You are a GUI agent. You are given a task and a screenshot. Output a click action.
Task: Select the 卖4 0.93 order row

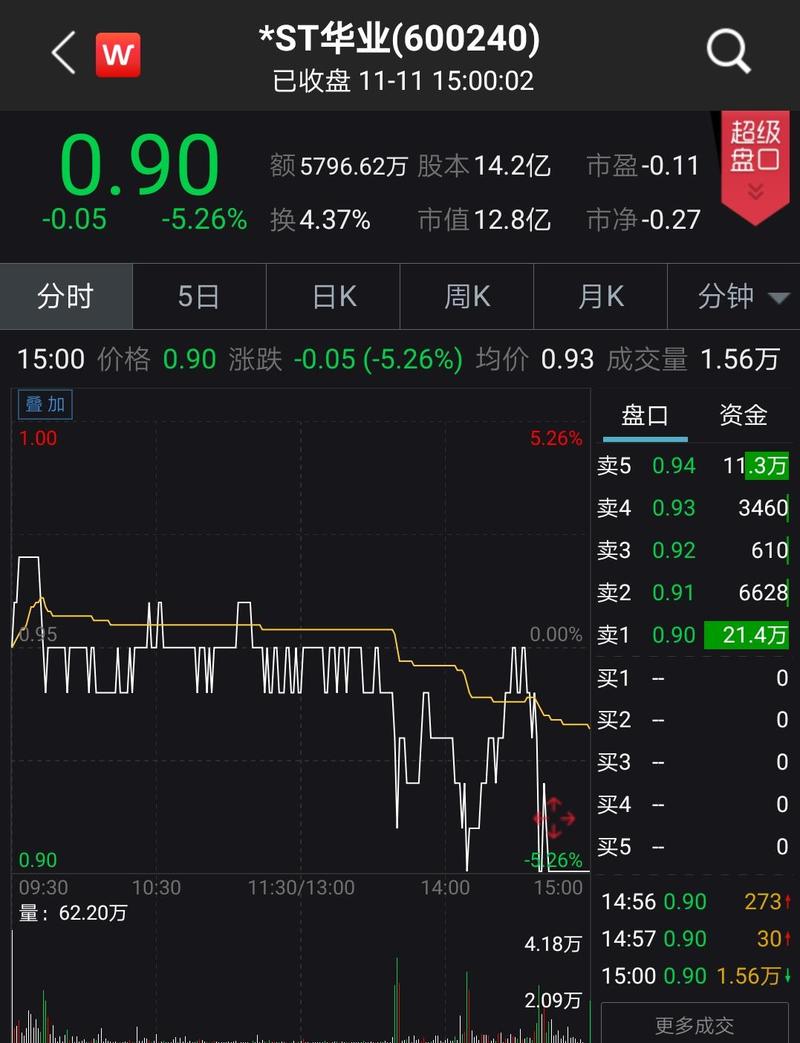692,508
